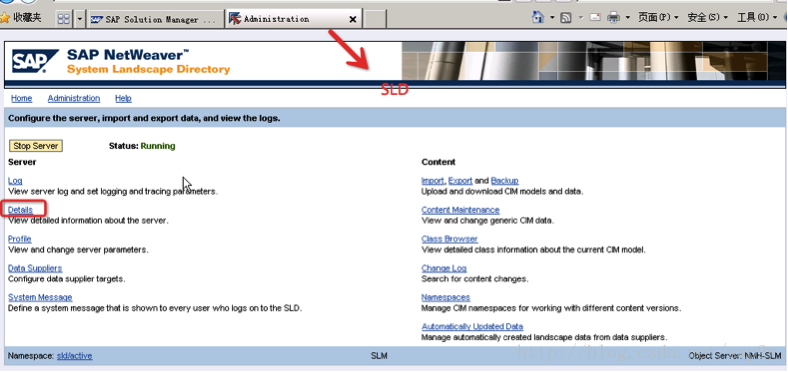Click 'Upload and download CIM models' text
This screenshot has height=372, width=788.
point(503,192)
